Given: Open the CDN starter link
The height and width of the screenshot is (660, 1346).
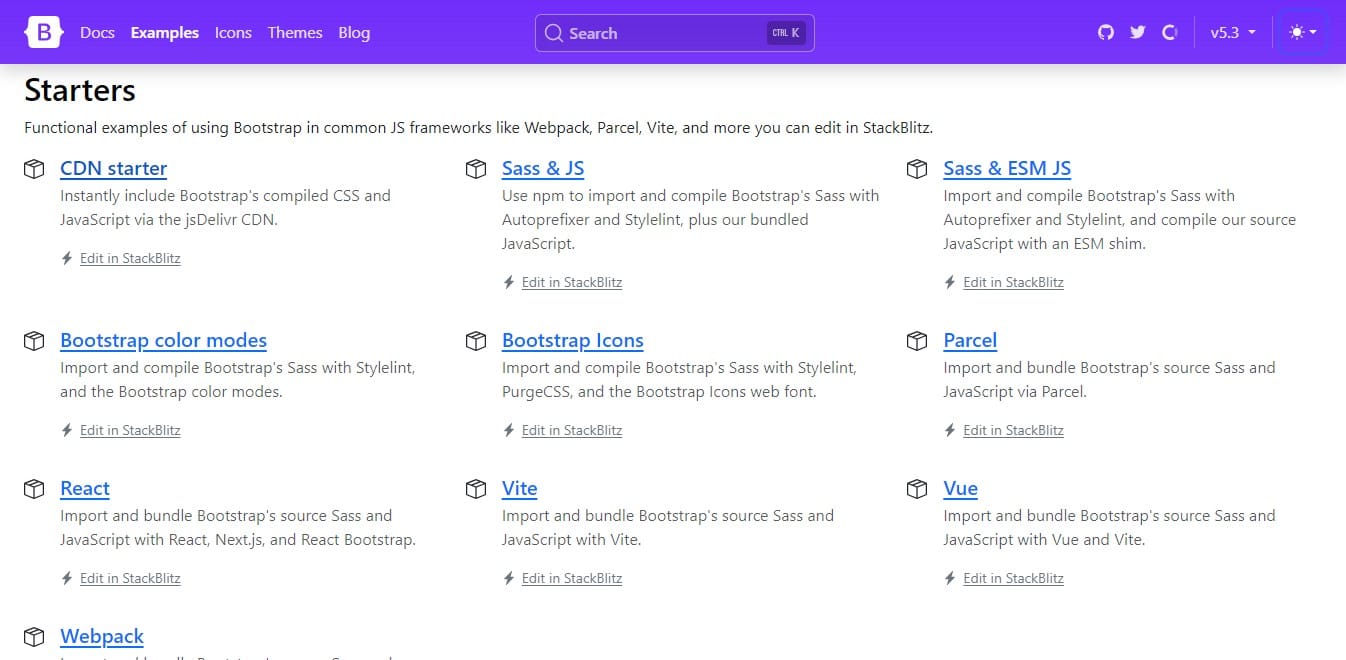Looking at the screenshot, I should (x=113, y=168).
